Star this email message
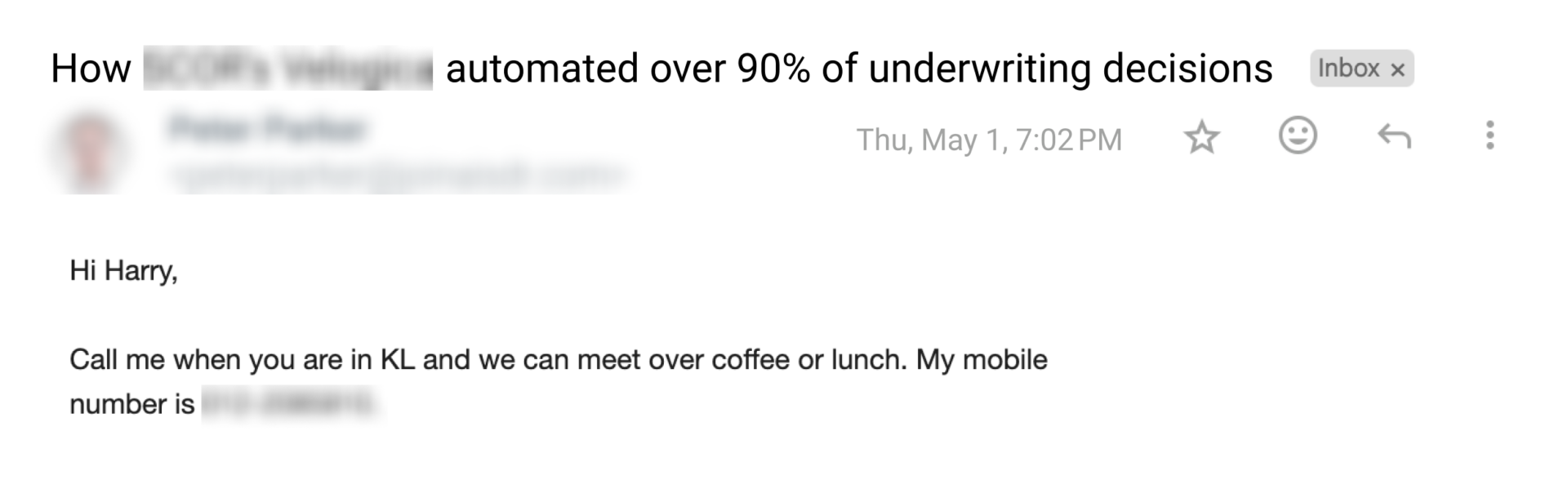Screen dimensions: 1568x493 (1201, 138)
